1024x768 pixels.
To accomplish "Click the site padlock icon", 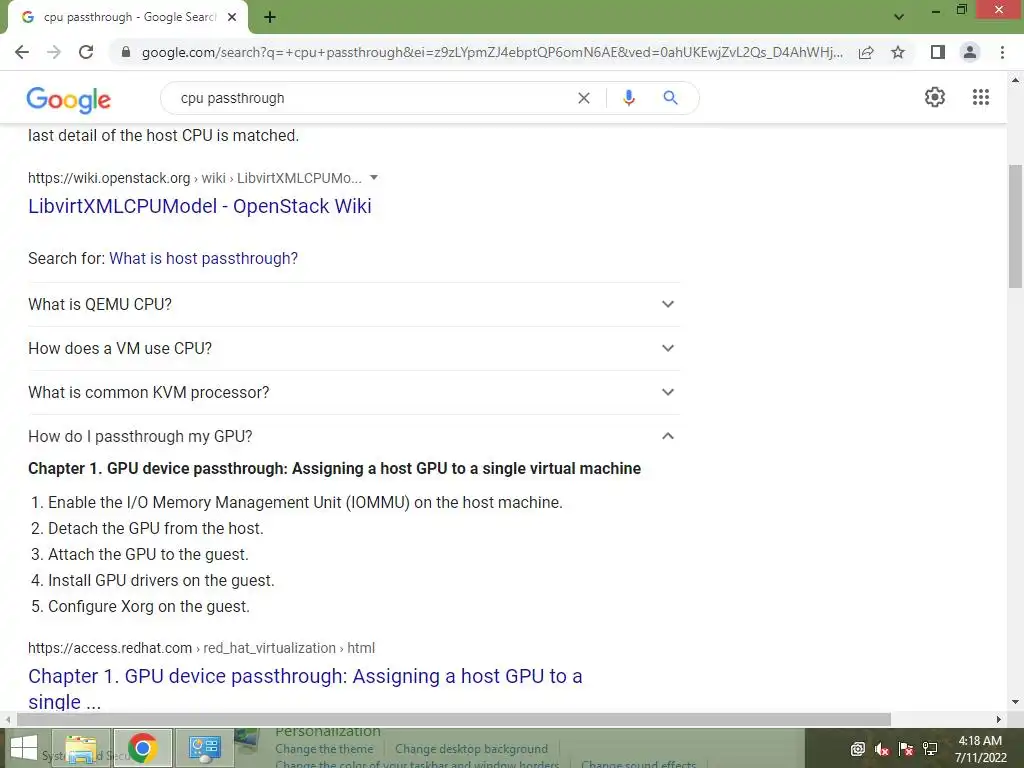I will 126,52.
